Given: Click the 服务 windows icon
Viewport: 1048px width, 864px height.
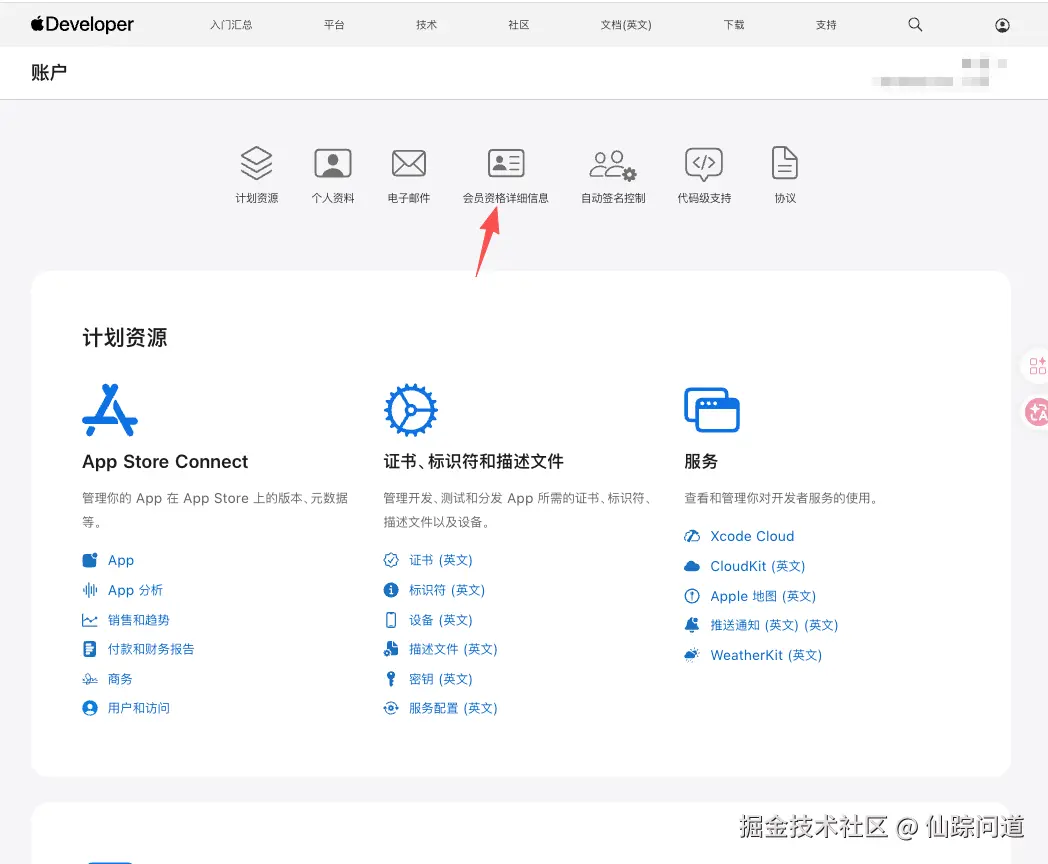Looking at the screenshot, I should (712, 410).
